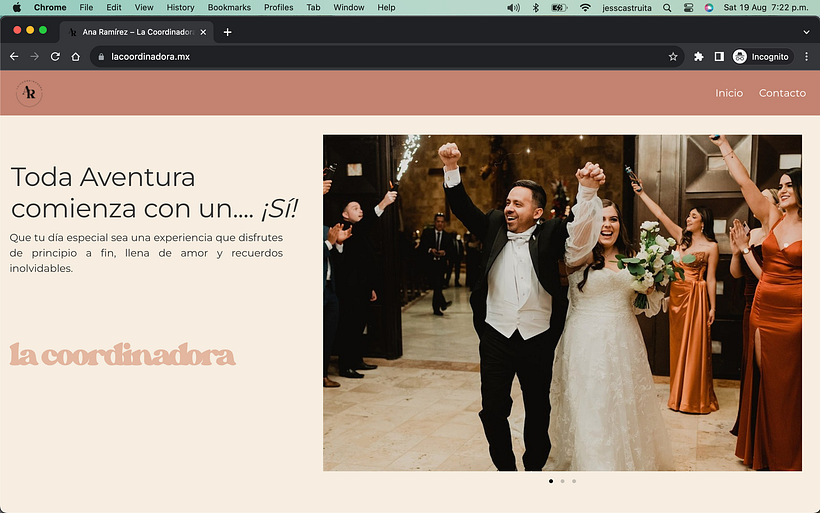Open the Incognito profile button

(x=761, y=56)
